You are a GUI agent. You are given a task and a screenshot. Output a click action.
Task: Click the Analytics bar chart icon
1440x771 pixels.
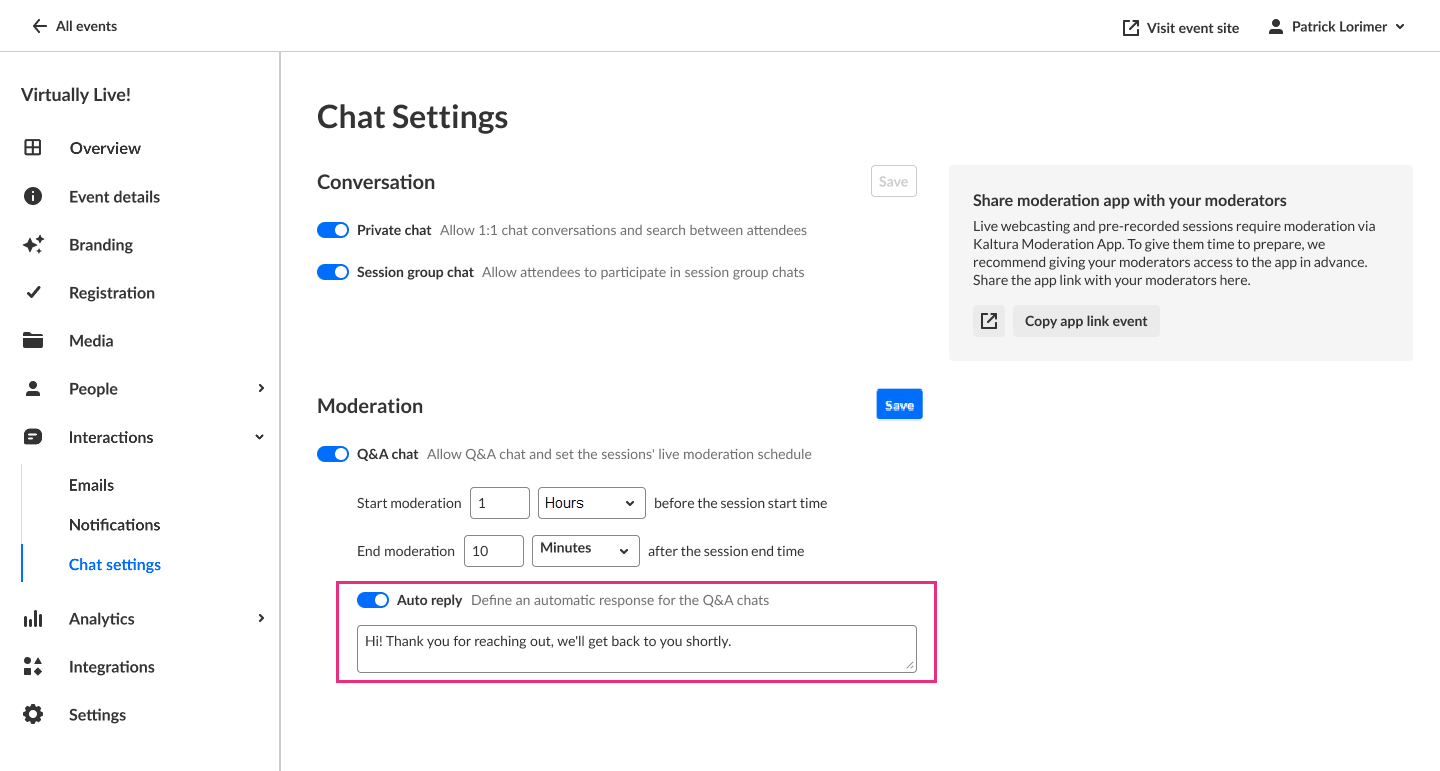(x=33, y=619)
